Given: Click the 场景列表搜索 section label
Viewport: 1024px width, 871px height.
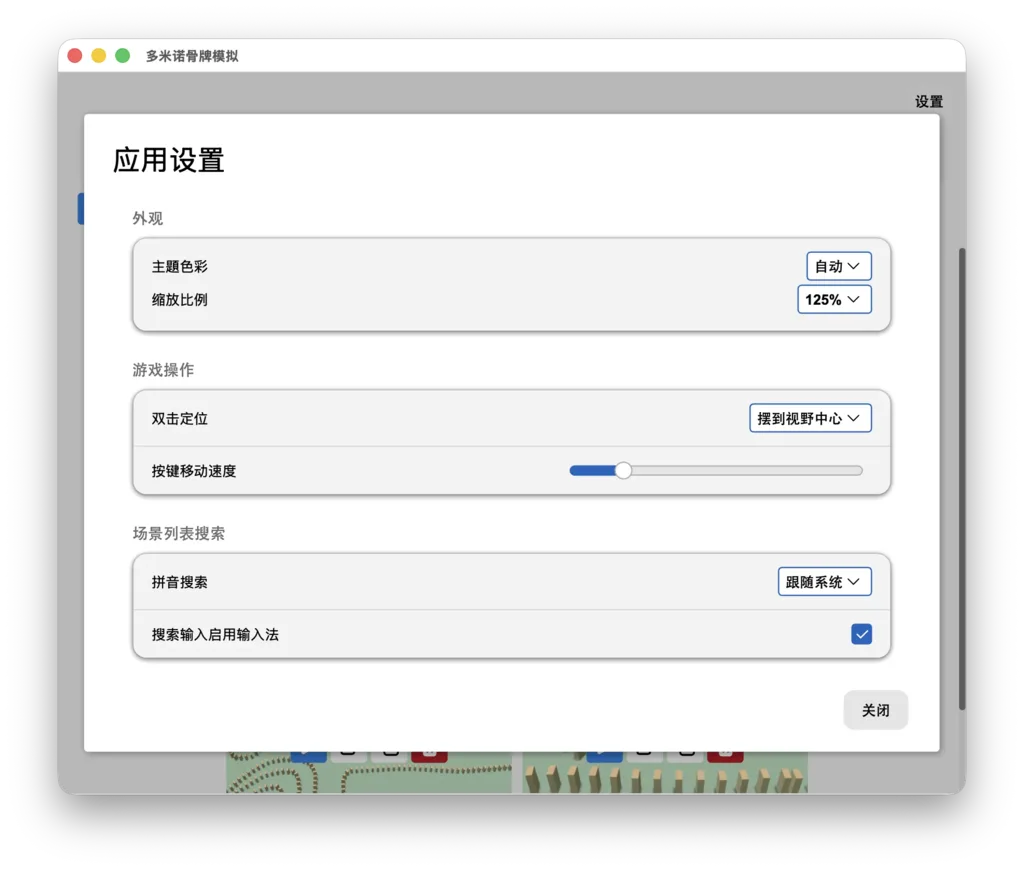Looking at the screenshot, I should (178, 533).
